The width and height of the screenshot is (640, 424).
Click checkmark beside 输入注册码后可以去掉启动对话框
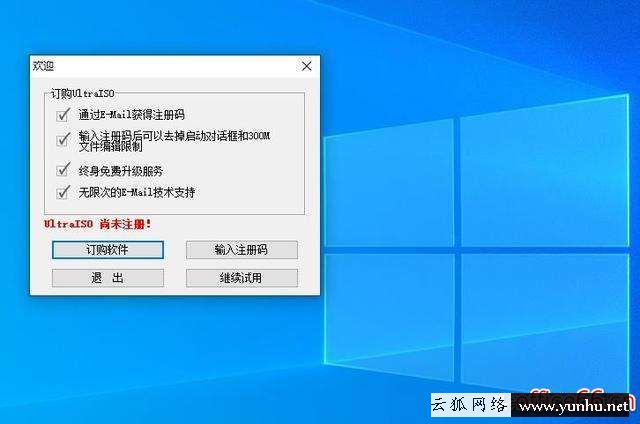pyautogui.click(x=63, y=140)
